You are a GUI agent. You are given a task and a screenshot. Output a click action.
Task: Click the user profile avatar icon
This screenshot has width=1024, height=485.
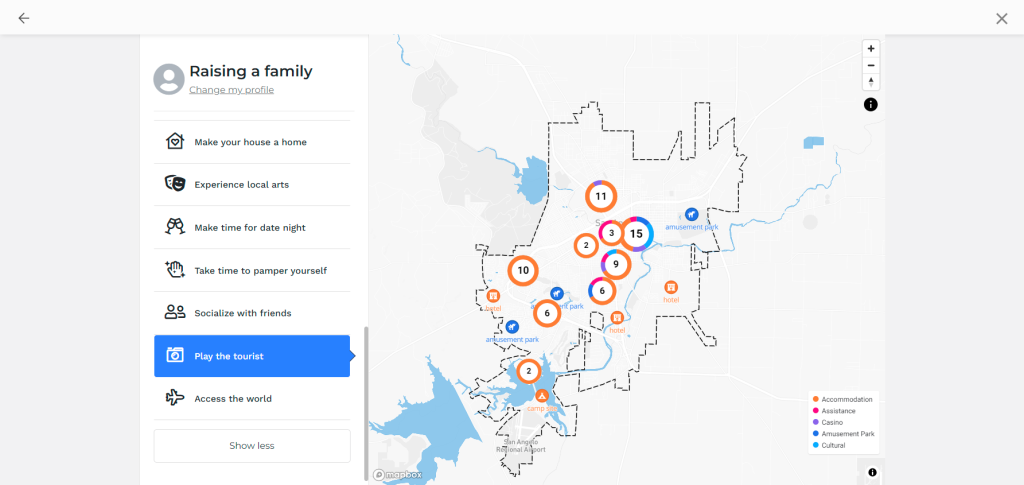pos(169,79)
